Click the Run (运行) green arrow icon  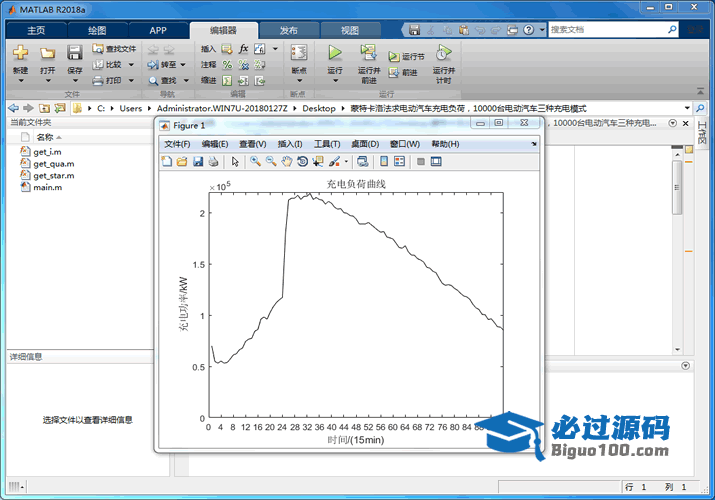coord(335,52)
